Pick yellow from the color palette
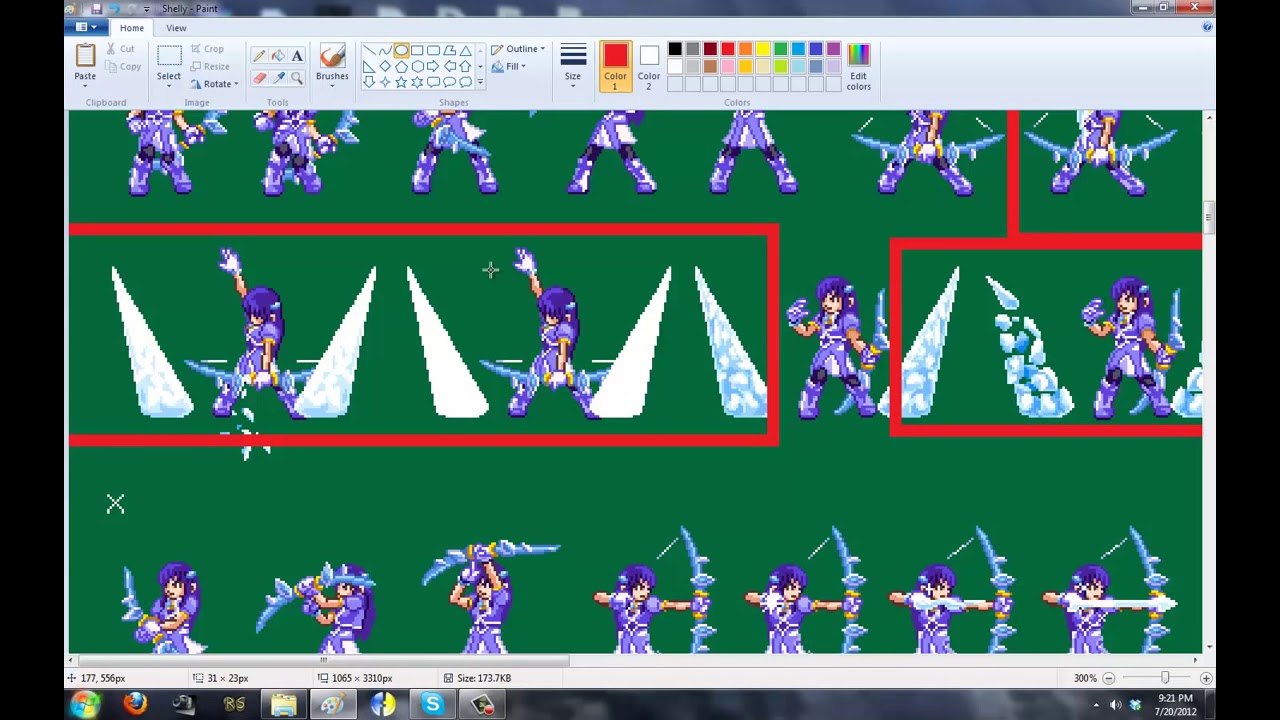The width and height of the screenshot is (1280, 720). tap(763, 49)
